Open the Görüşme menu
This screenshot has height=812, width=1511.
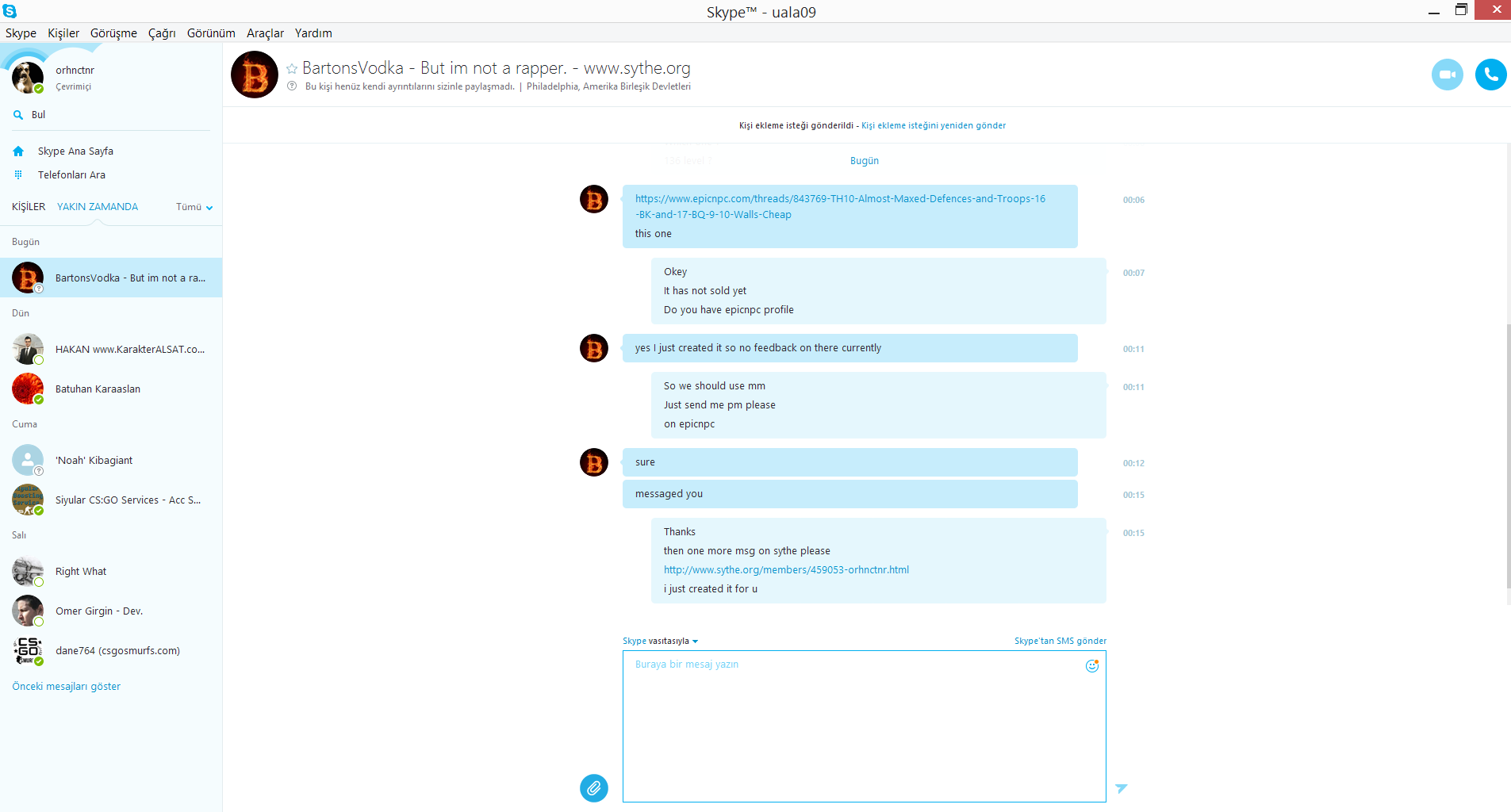(113, 33)
